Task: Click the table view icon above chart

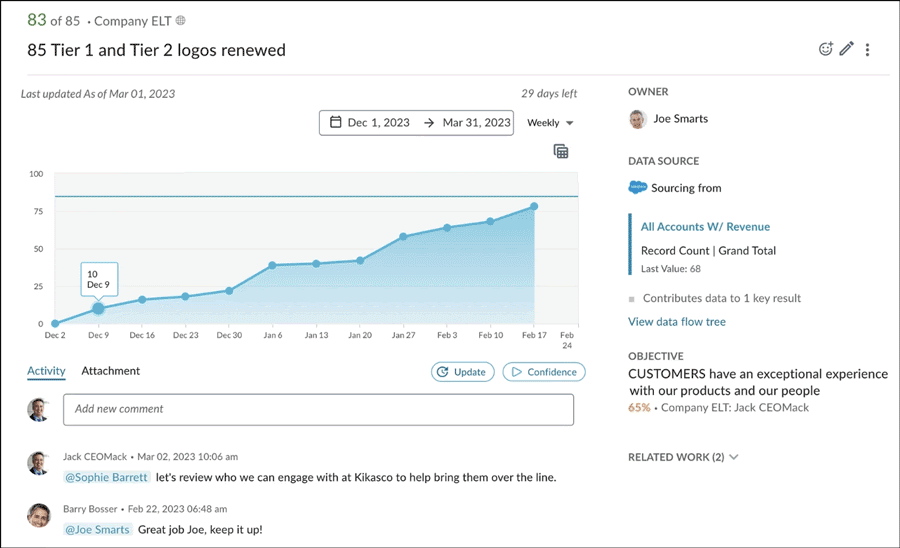Action: (x=561, y=151)
